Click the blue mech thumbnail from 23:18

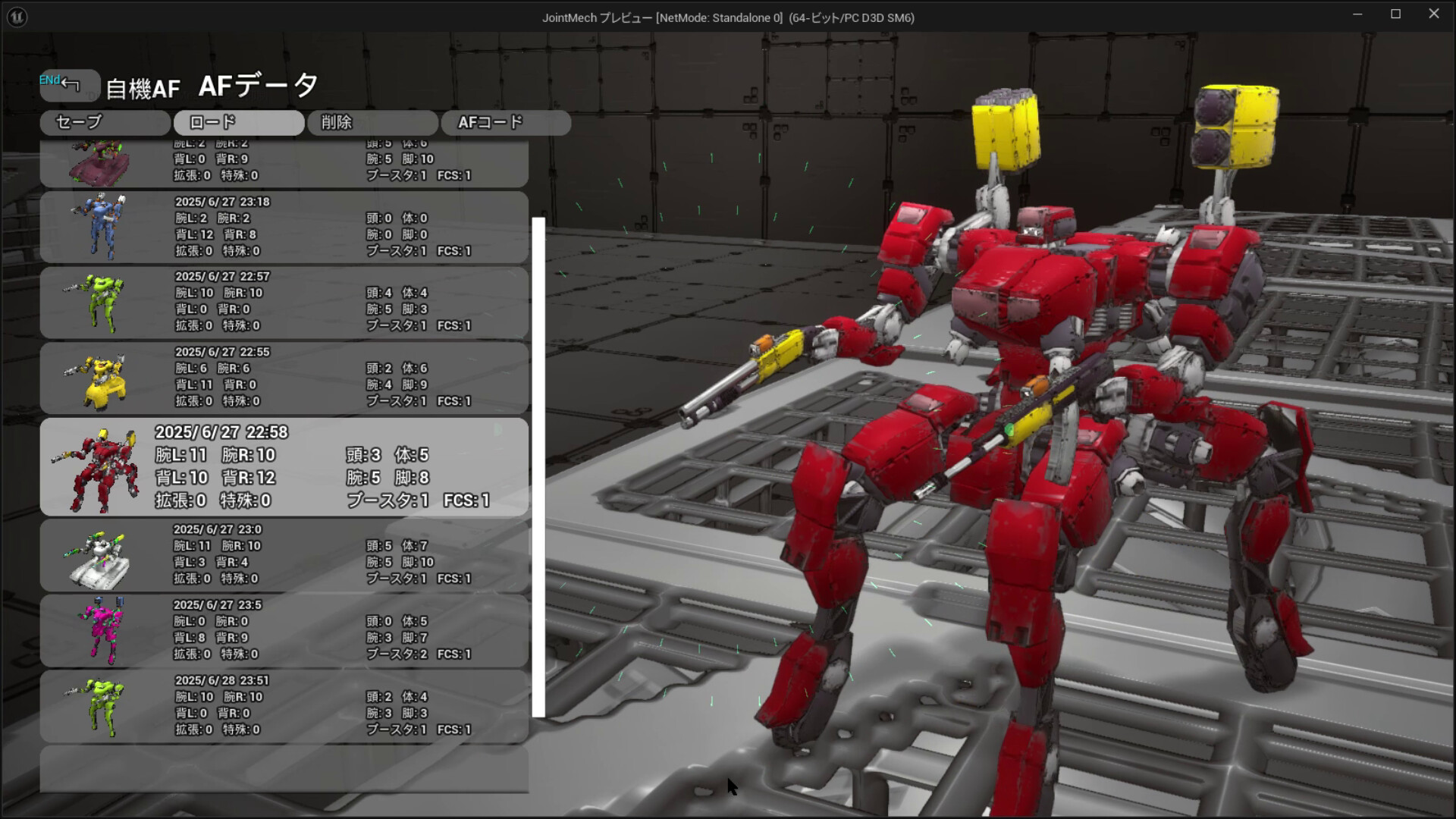(102, 225)
